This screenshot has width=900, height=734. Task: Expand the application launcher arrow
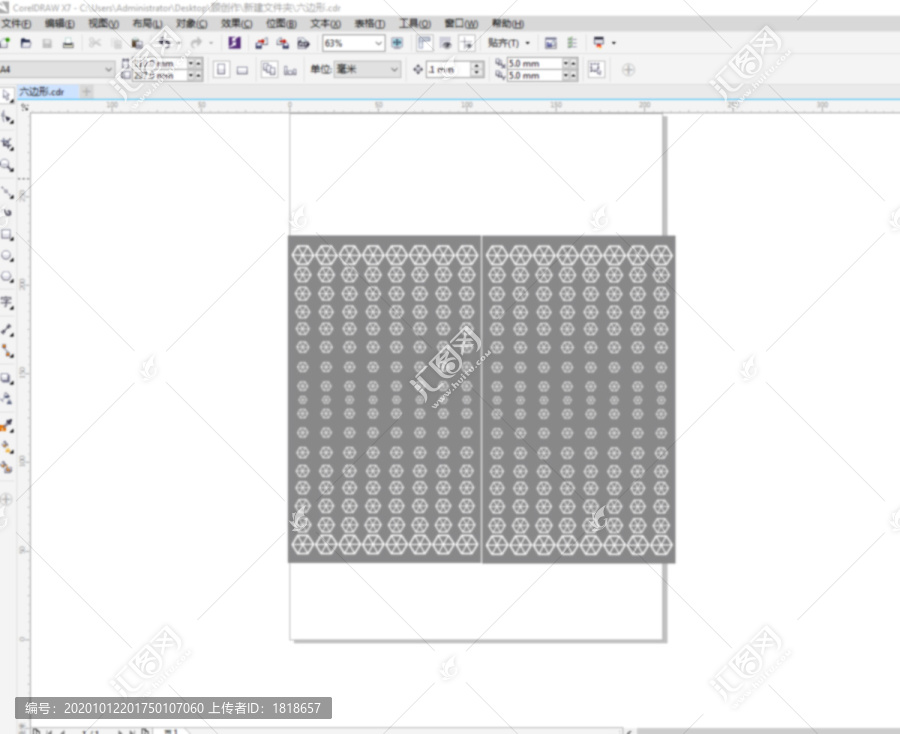(614, 43)
